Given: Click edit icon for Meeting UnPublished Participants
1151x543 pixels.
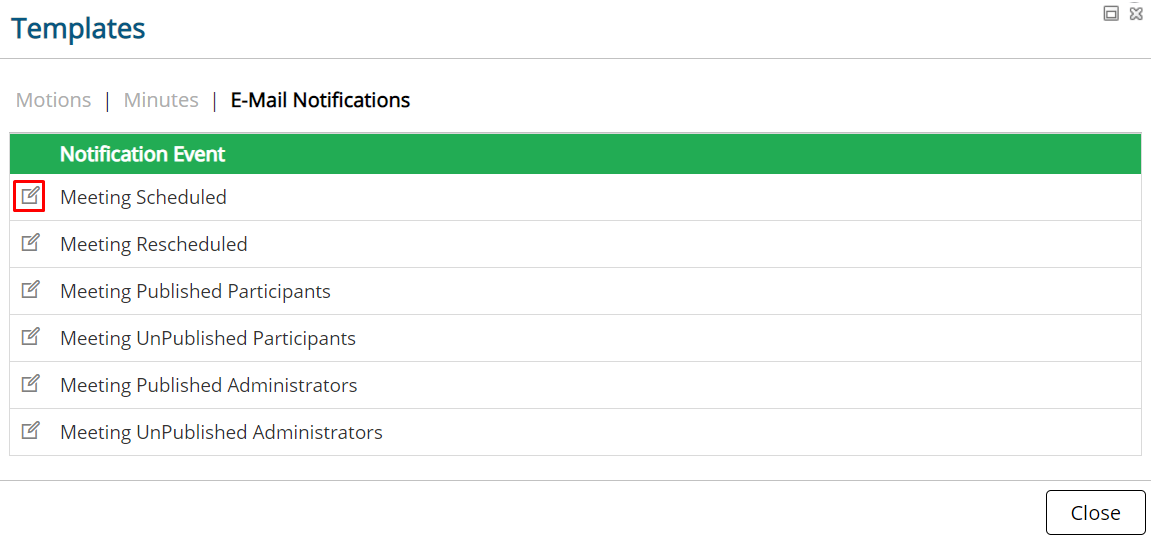Looking at the screenshot, I should click(29, 337).
